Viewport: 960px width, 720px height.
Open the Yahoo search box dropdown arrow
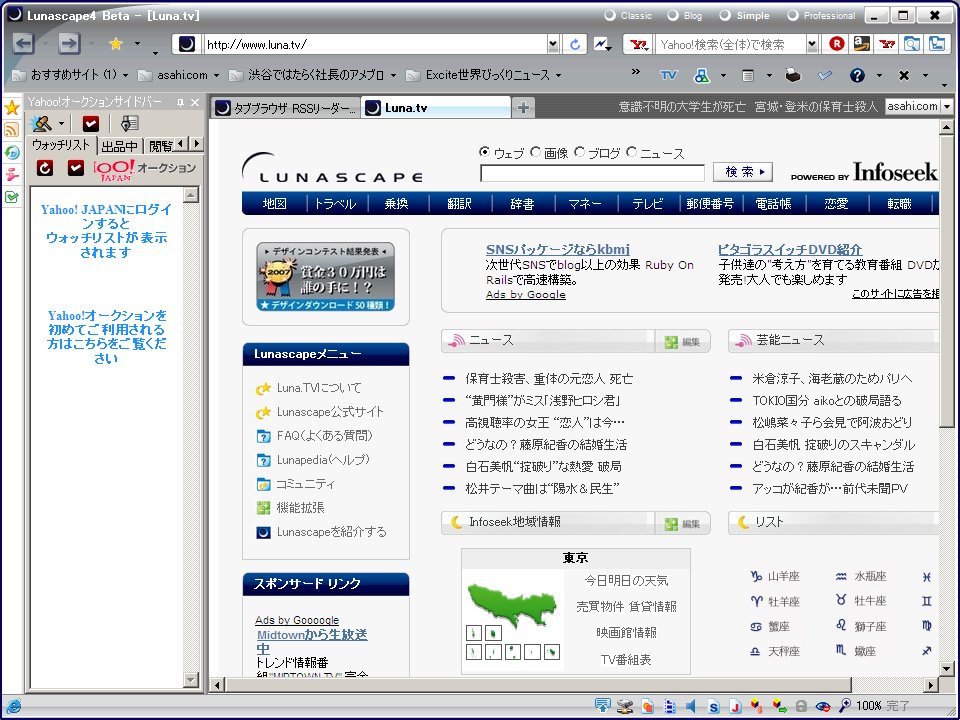(x=812, y=44)
